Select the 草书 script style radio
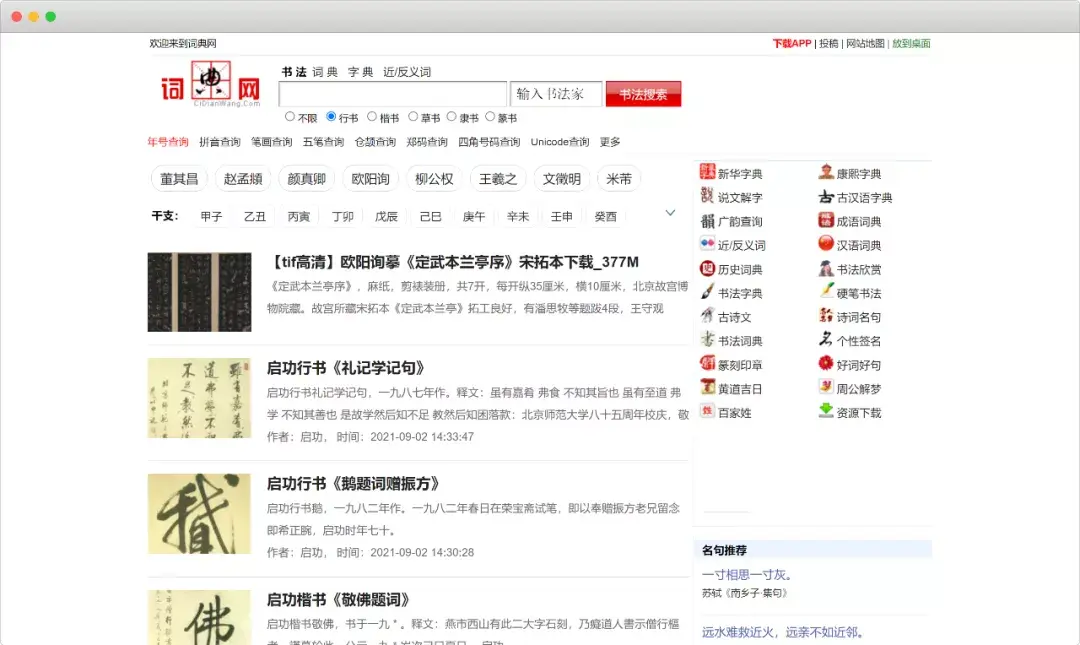Screen dimensions: 1080x645 413,117
